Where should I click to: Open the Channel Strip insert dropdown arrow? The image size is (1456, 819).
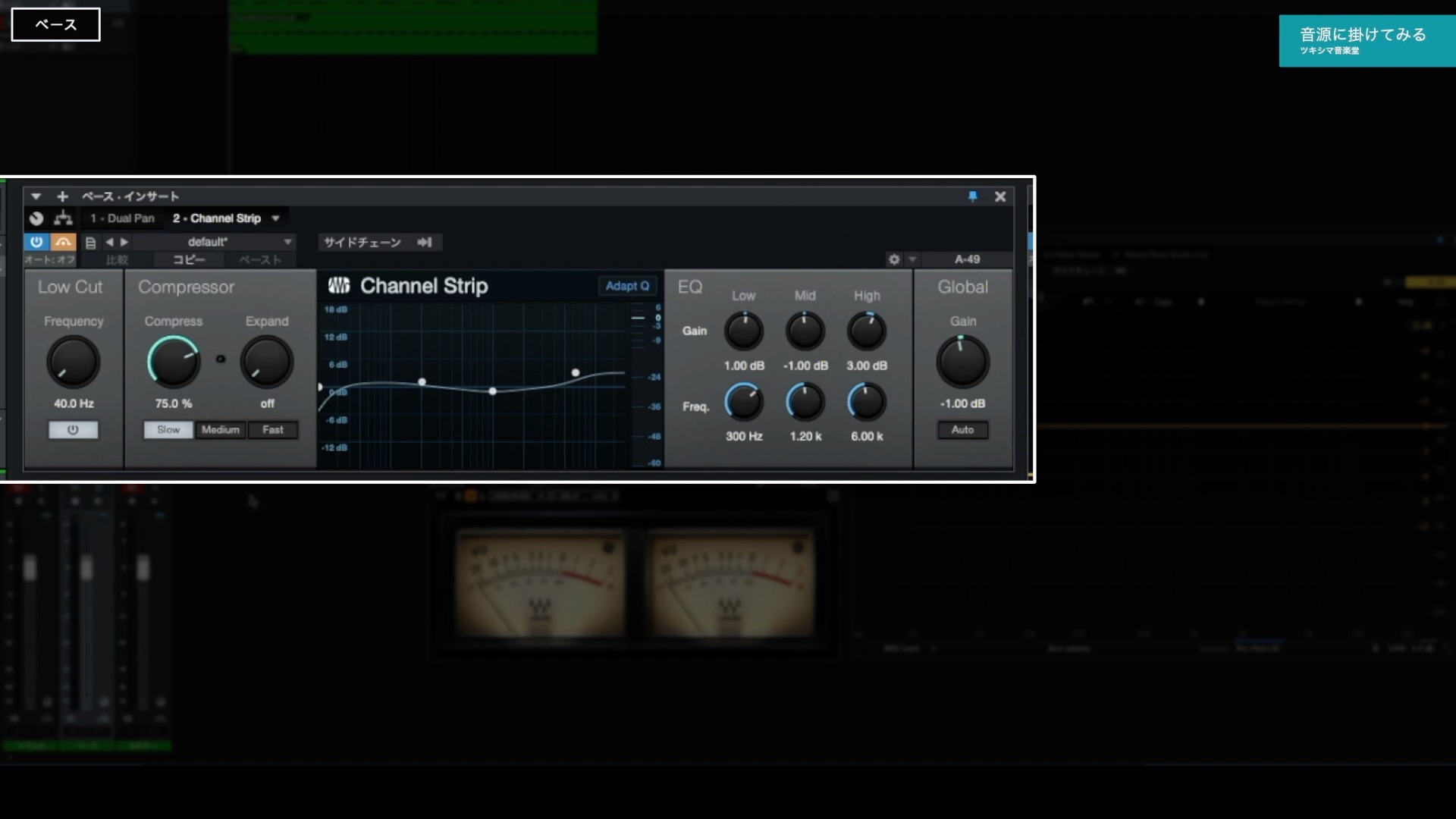(x=276, y=218)
